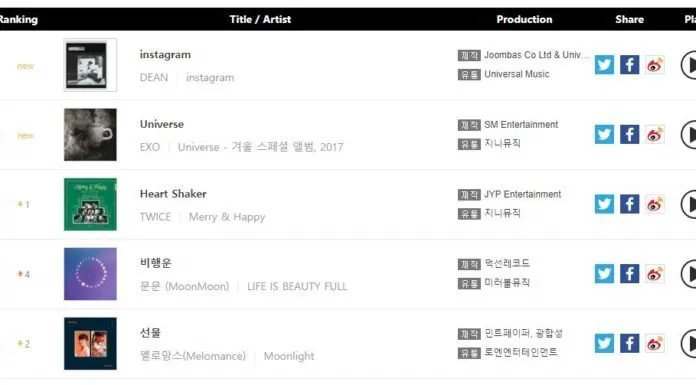The width and height of the screenshot is (696, 385).
Task: Open the Merry & Happy album link
Action: (x=227, y=217)
